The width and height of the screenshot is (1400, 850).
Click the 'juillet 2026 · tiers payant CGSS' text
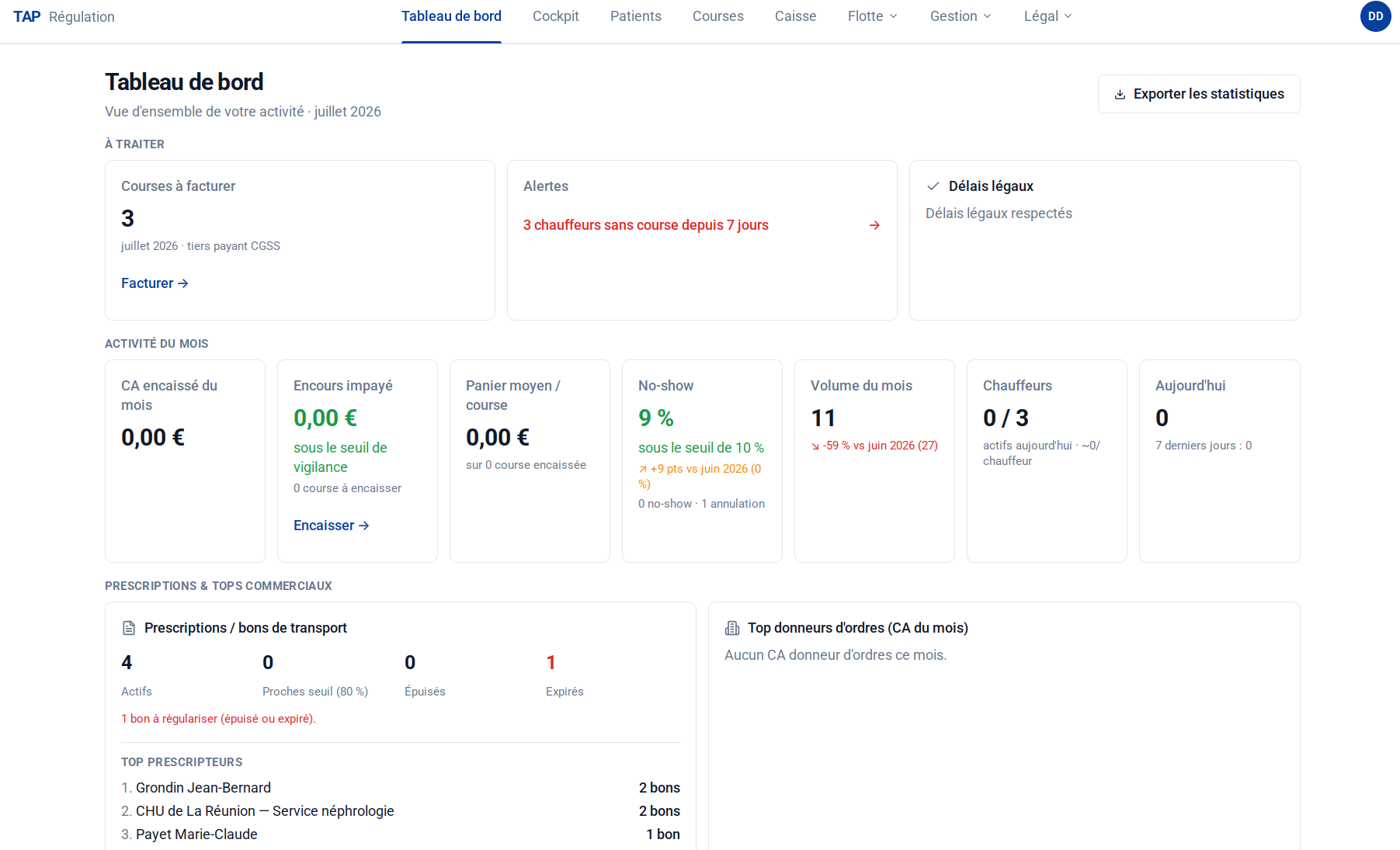[x=200, y=246]
